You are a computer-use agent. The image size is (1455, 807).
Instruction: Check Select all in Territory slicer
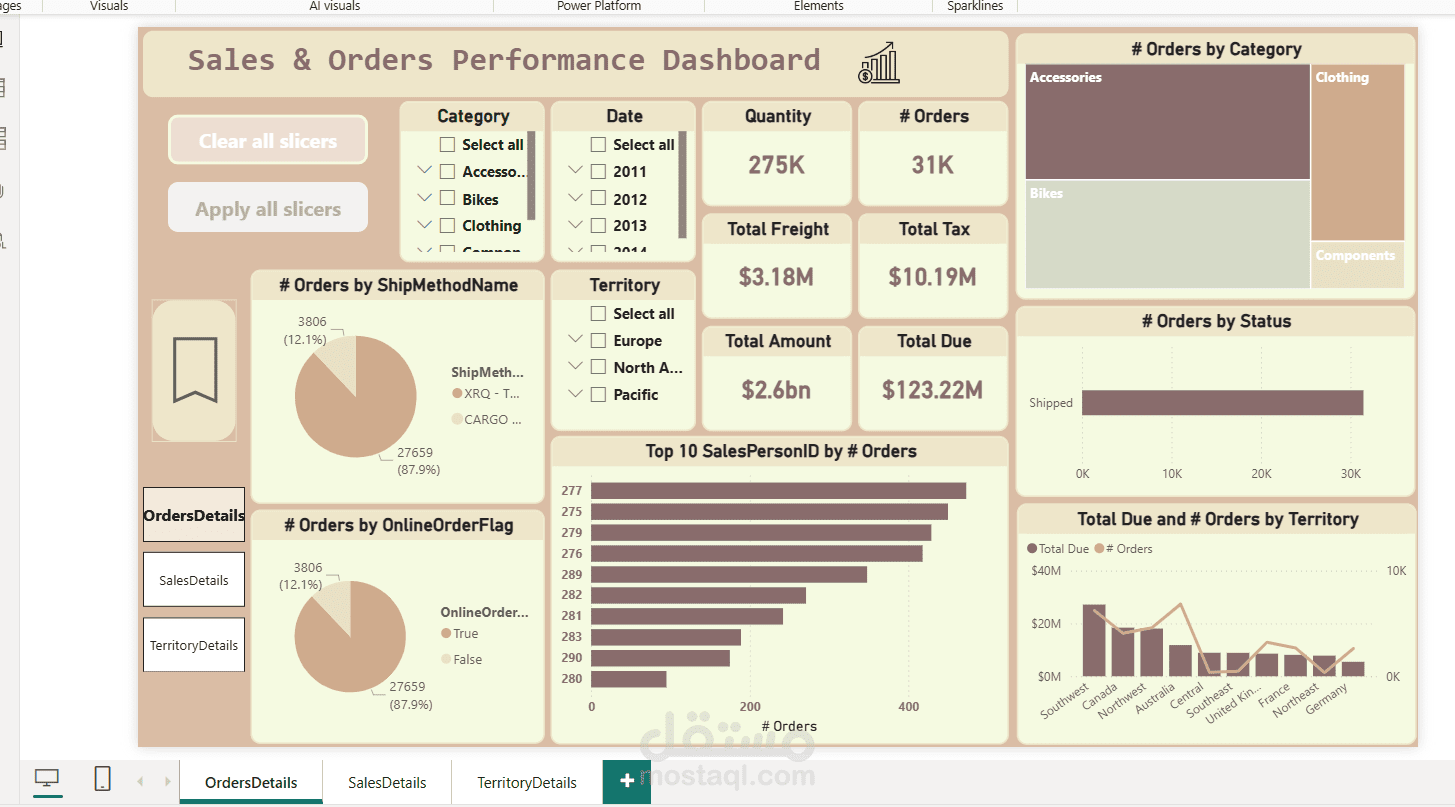point(598,314)
